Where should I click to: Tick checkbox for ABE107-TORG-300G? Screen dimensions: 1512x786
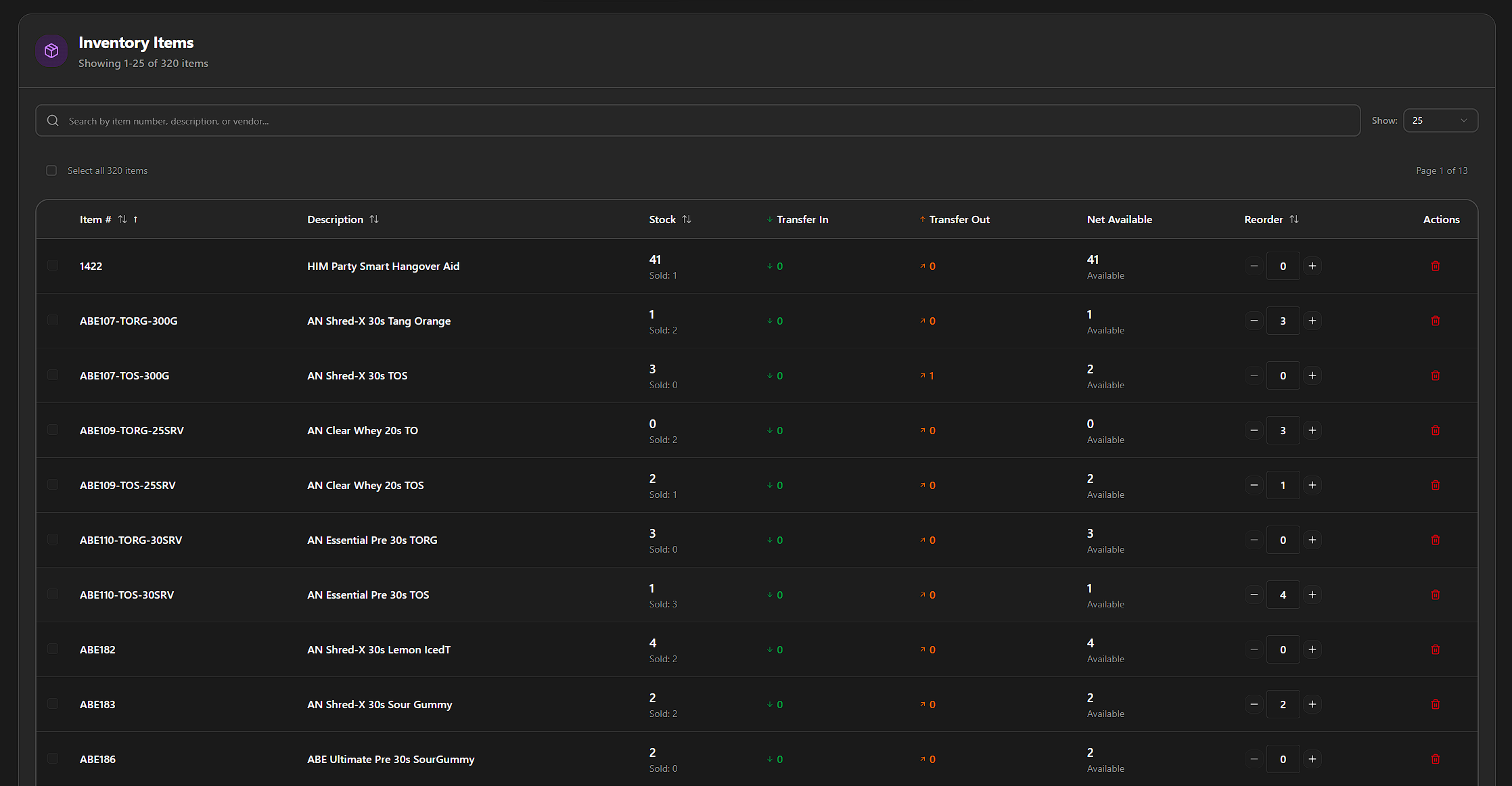(53, 320)
